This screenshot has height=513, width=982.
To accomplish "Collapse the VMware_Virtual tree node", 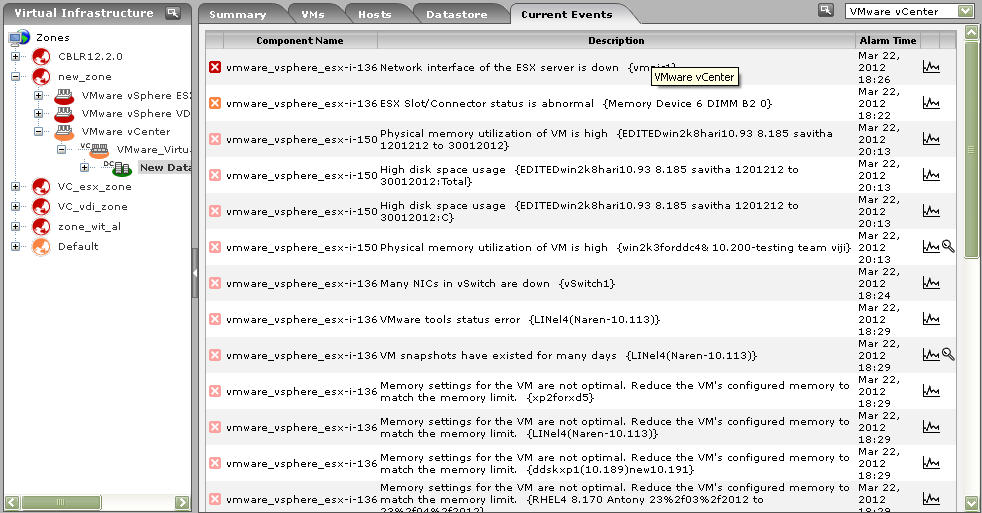I will [61, 150].
